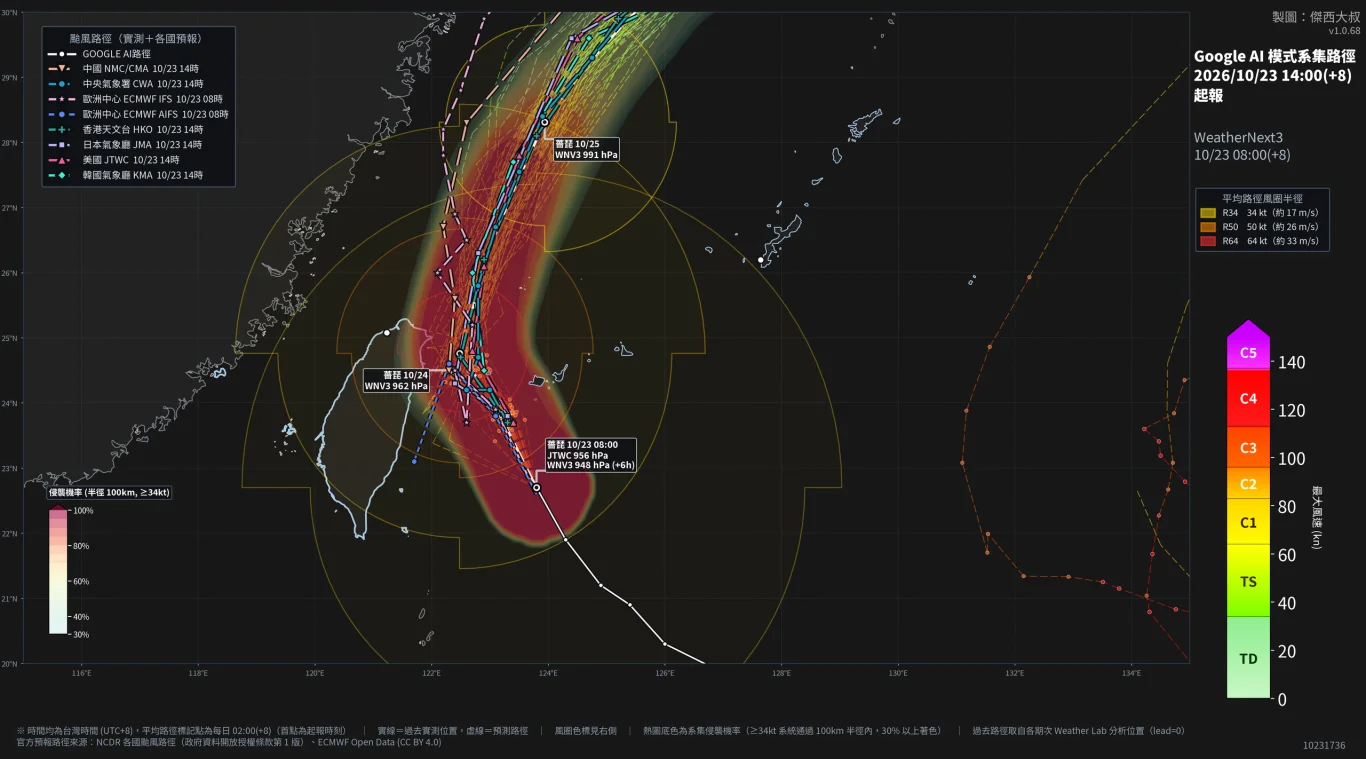Select the 美國 JTWC pink triangle legend marker
The image size is (1366, 759).
click(61, 160)
